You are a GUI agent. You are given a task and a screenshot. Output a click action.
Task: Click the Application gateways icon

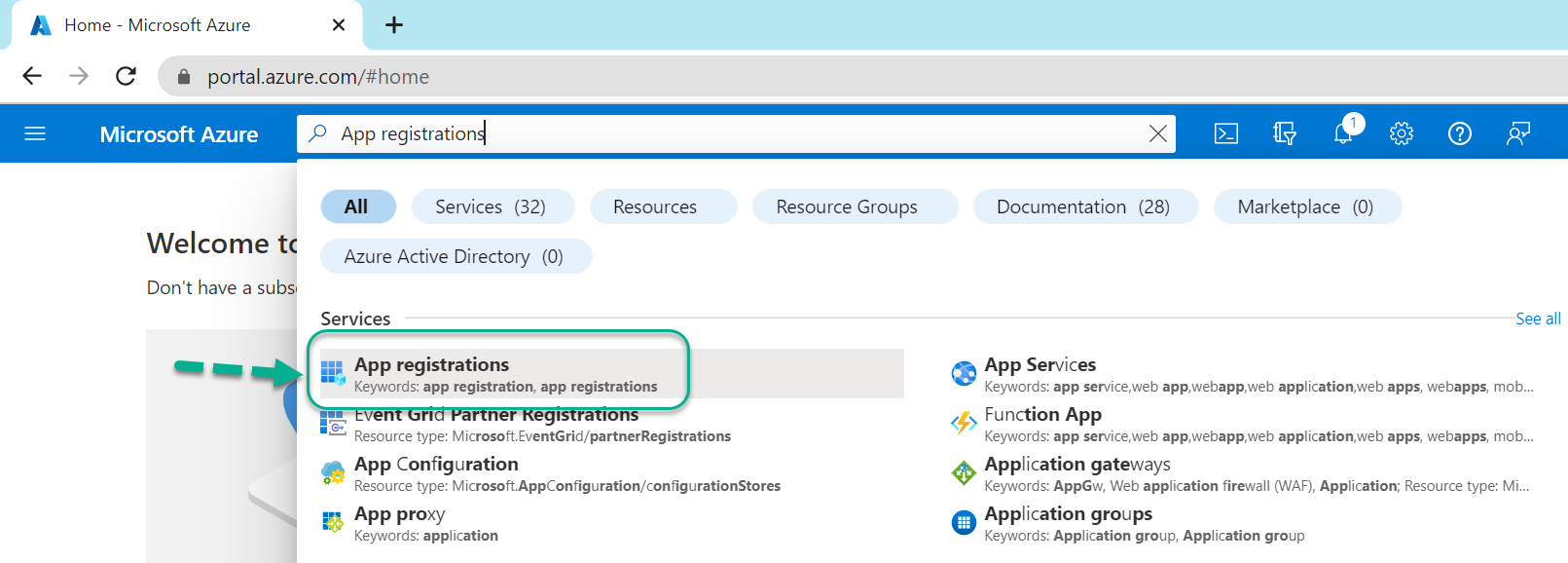(964, 473)
